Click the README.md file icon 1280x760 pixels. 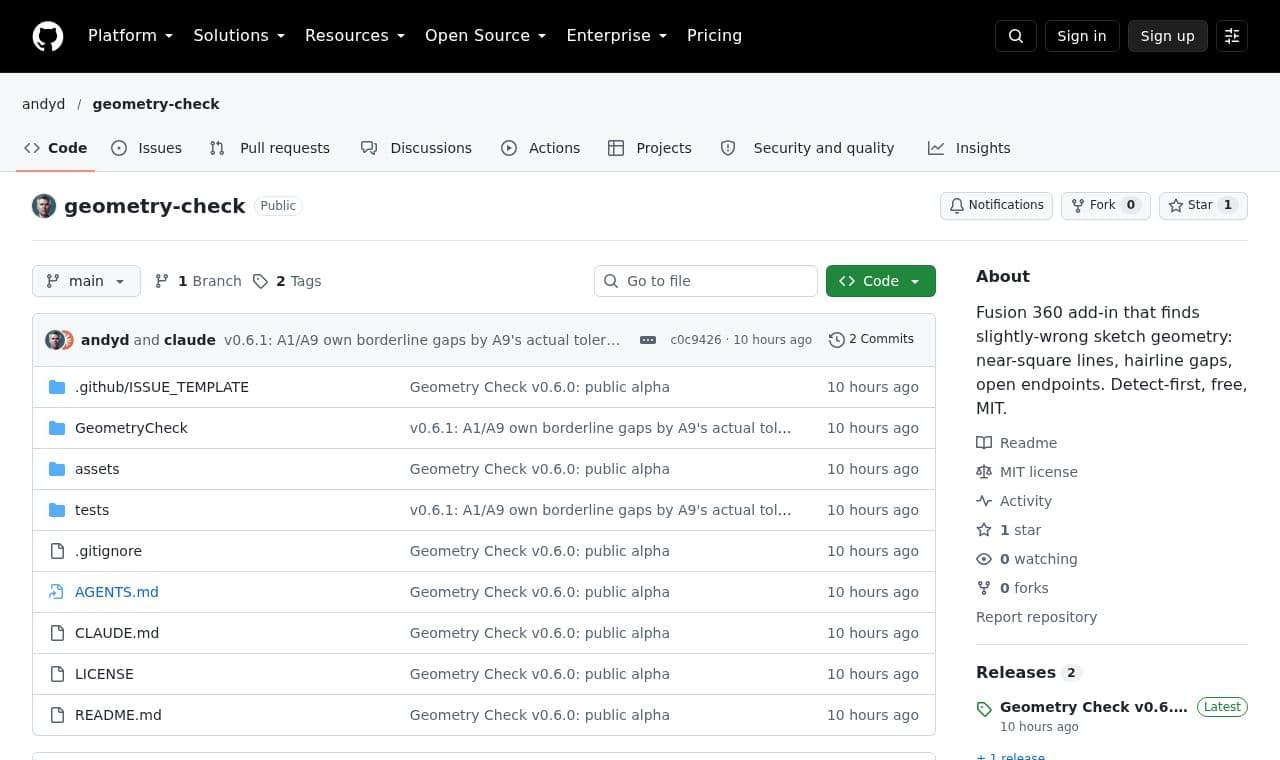point(57,715)
